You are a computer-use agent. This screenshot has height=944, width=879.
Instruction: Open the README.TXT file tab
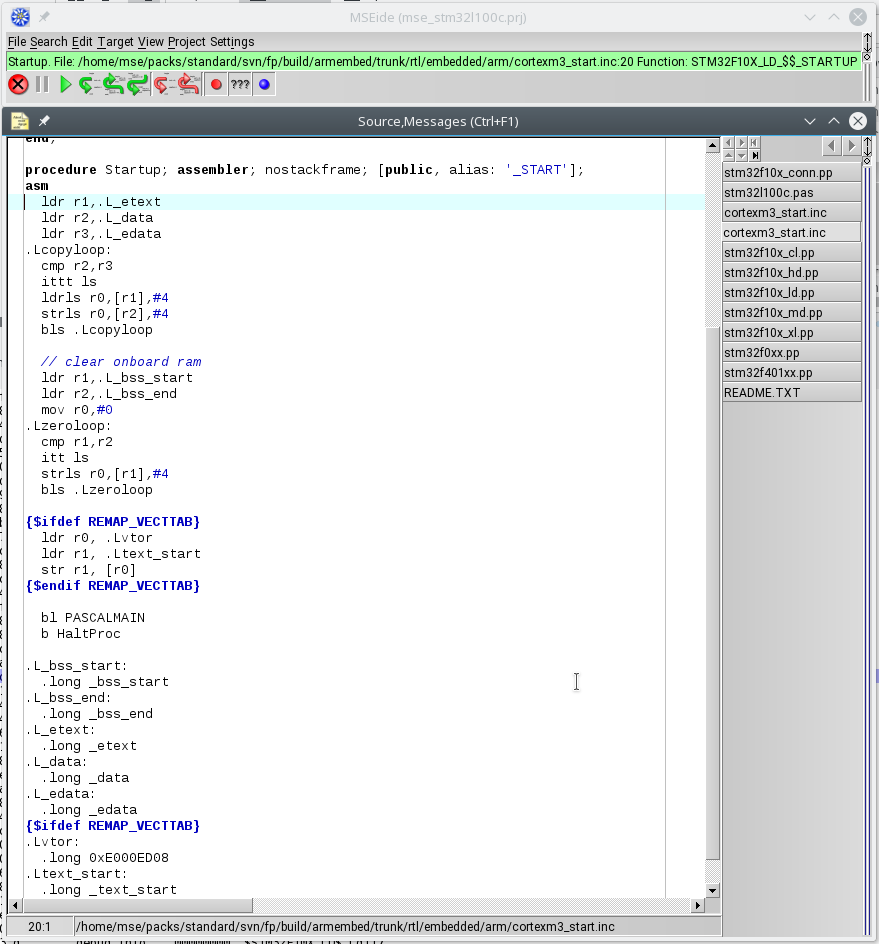[x=791, y=393]
